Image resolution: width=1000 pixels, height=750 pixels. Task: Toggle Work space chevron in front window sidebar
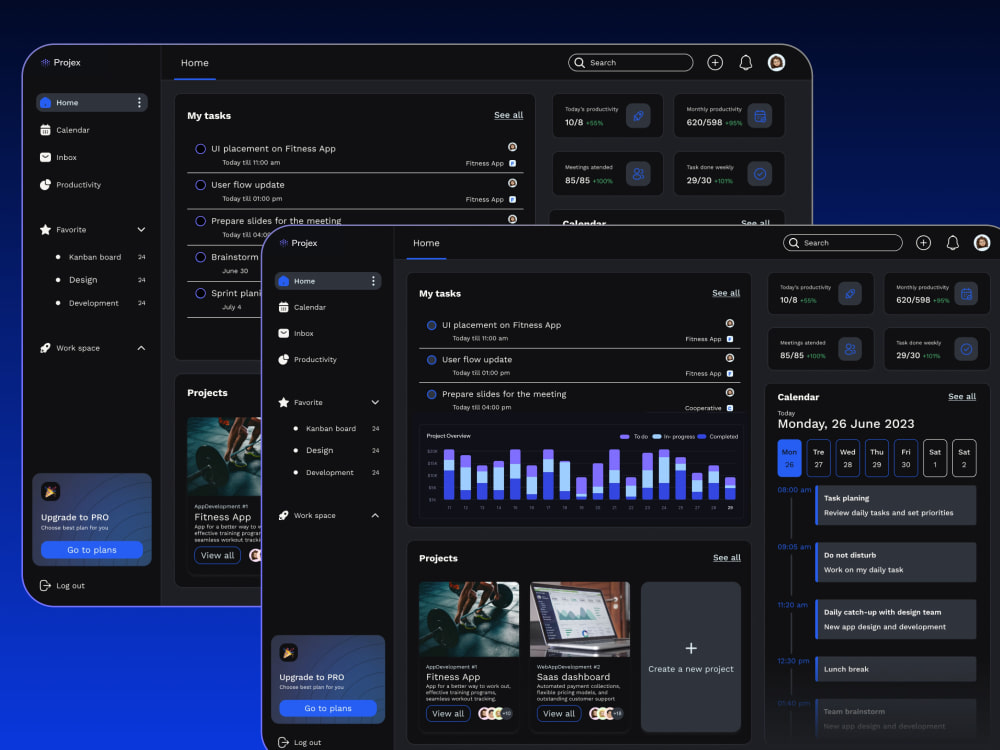pyautogui.click(x=375, y=515)
